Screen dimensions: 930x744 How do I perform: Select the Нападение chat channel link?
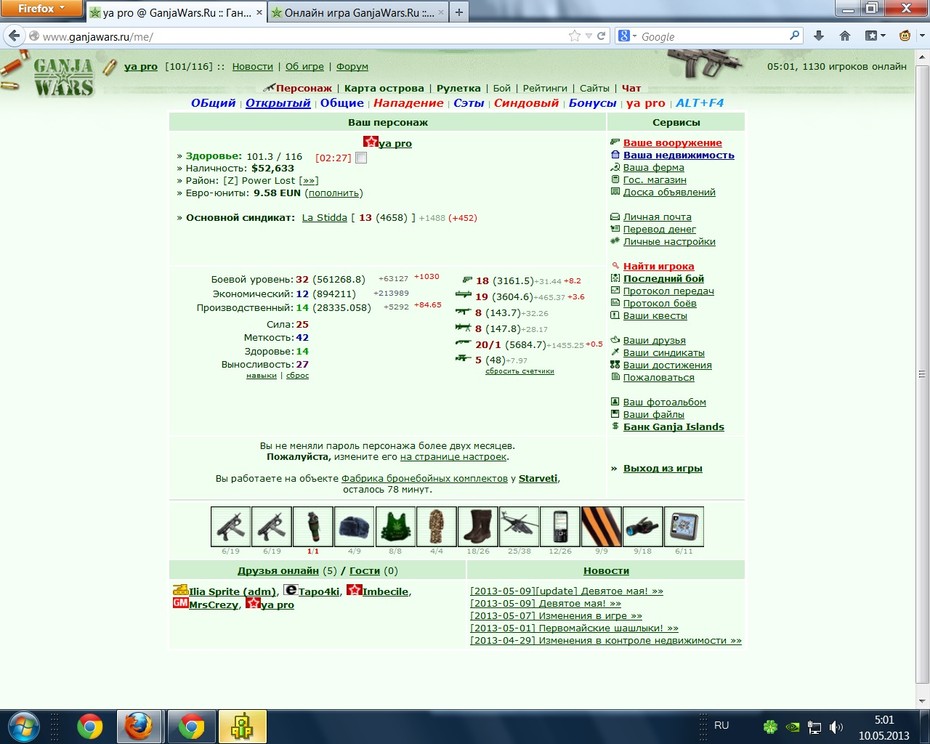[x=408, y=103]
